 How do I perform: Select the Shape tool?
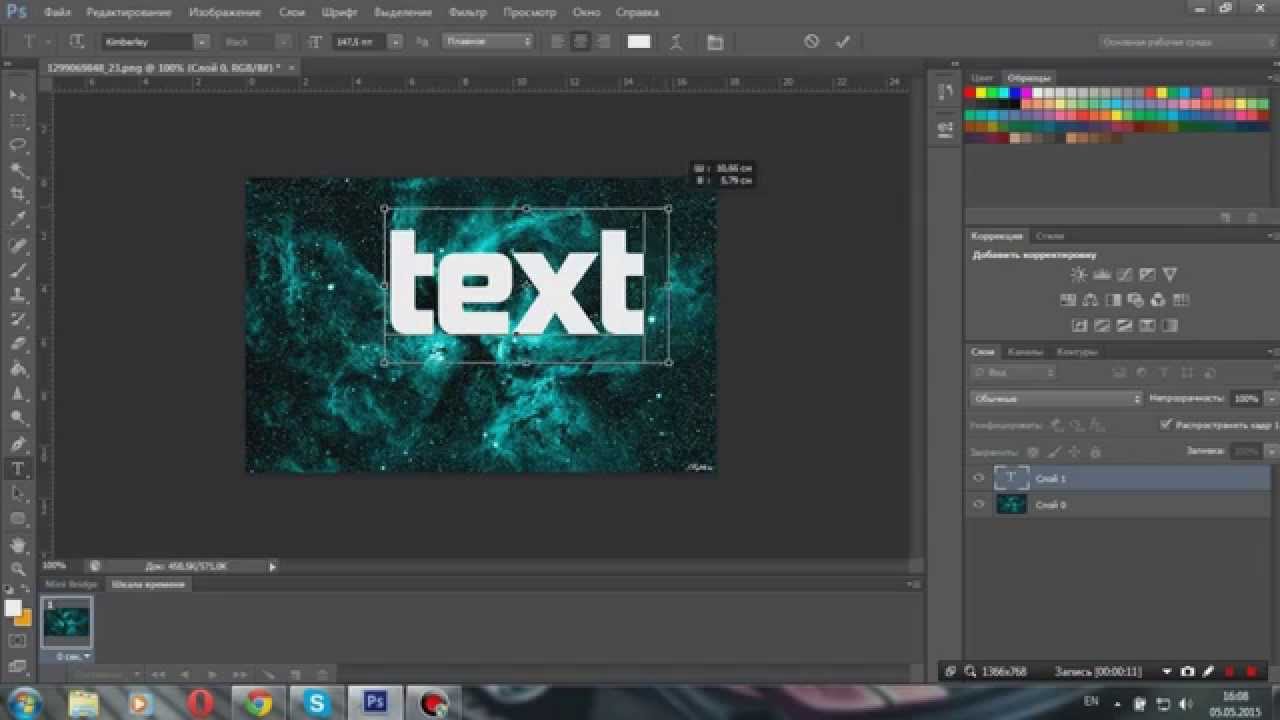[18, 519]
